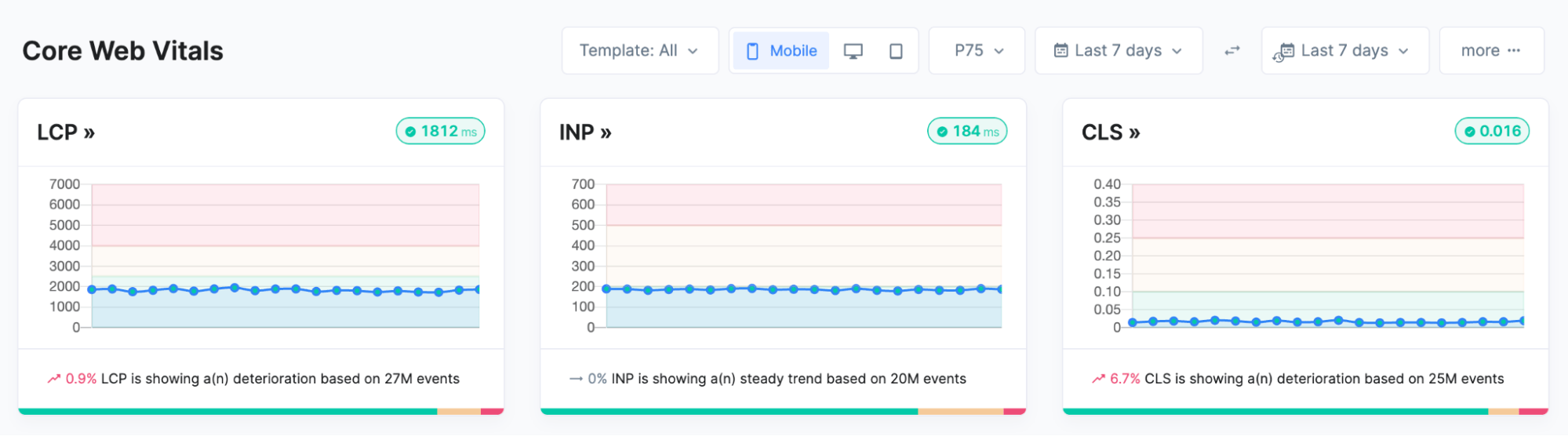1568x436 pixels.
Task: Open the more options menu
Action: coord(1491,51)
